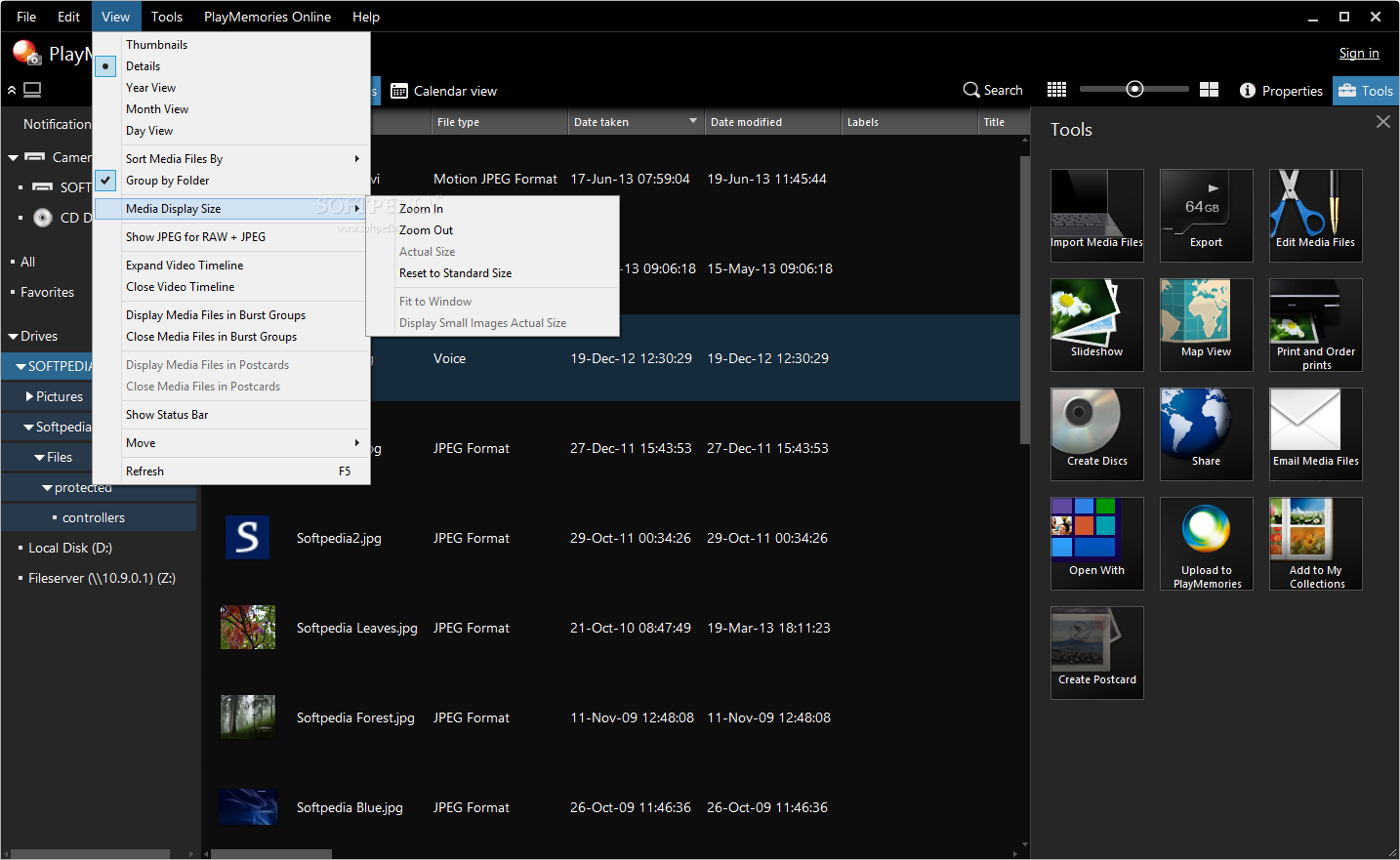
Task: Click the large thumbnails grid icon
Action: [1209, 90]
